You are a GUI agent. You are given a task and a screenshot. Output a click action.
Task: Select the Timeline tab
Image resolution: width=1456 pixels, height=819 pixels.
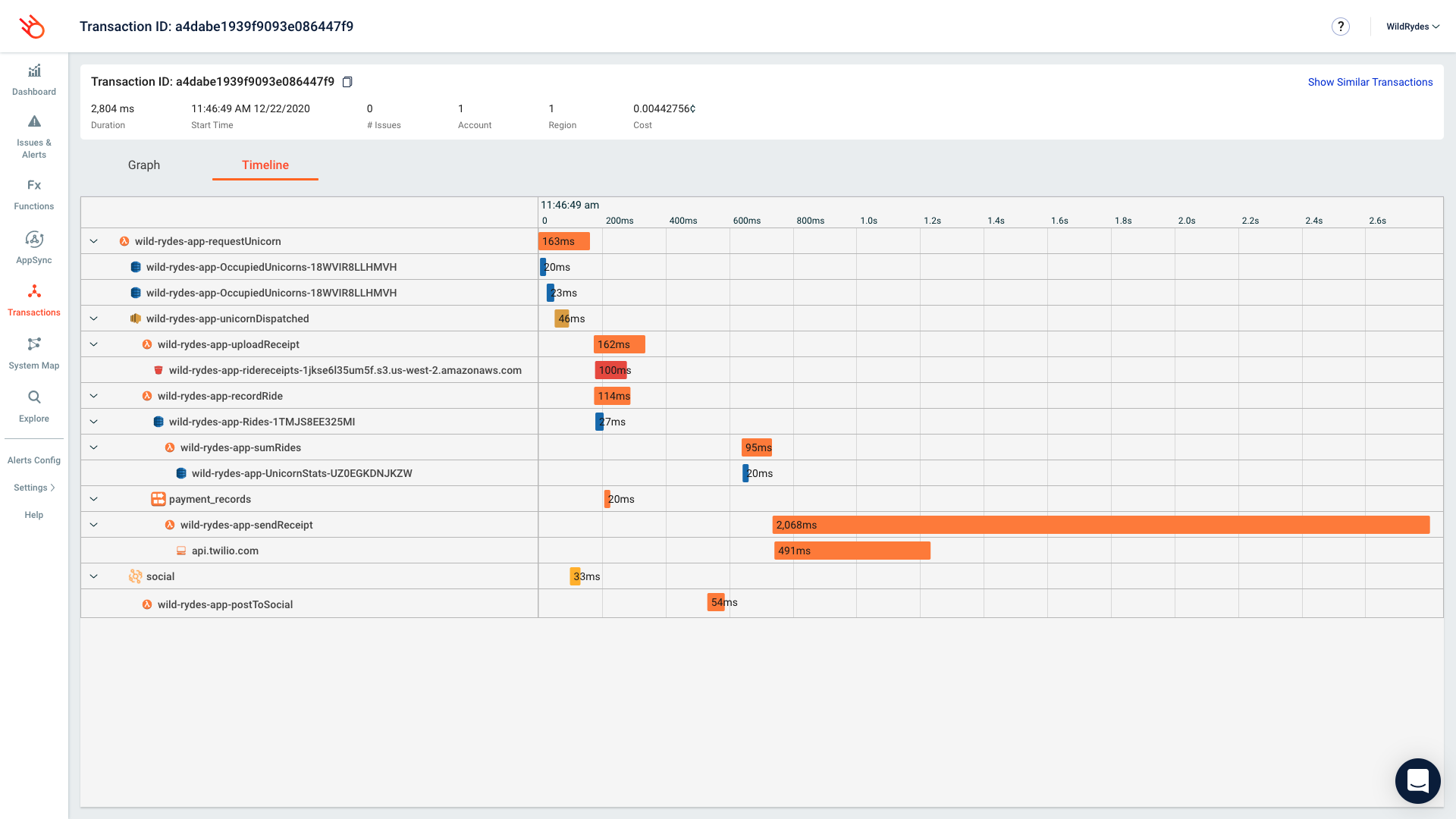[265, 165]
